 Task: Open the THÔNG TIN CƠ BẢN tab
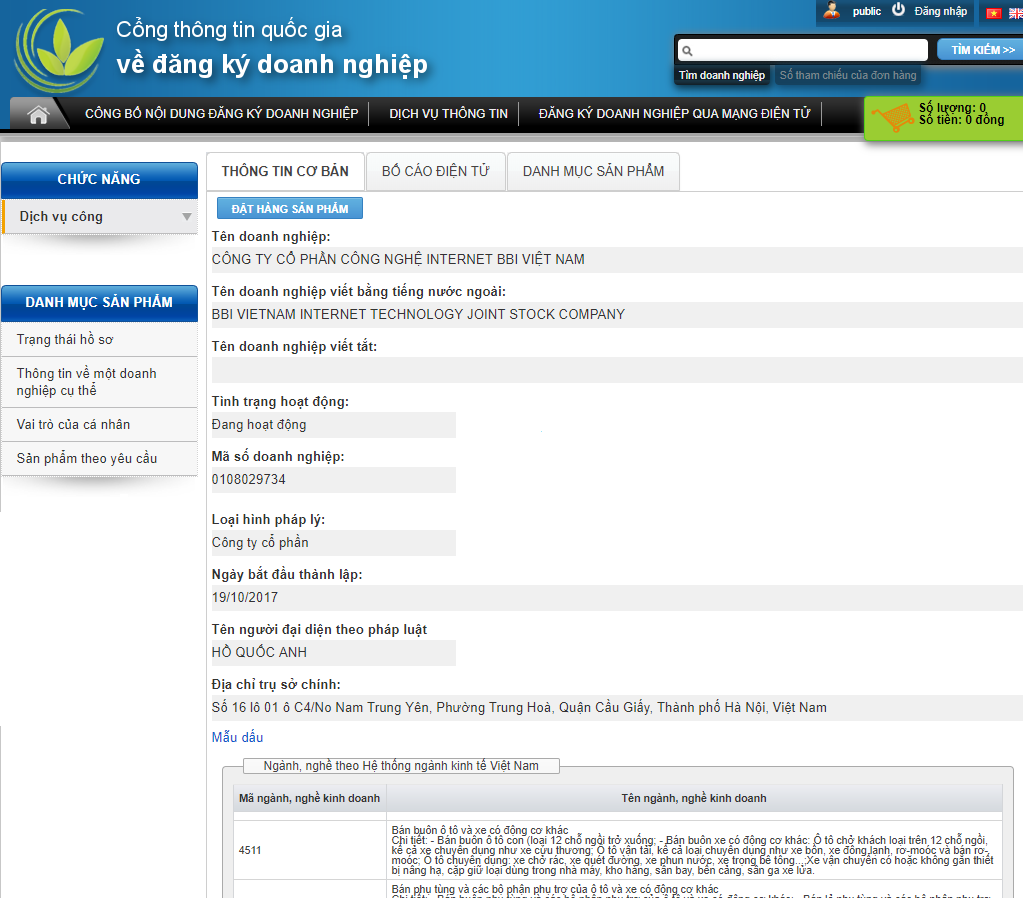coord(285,172)
